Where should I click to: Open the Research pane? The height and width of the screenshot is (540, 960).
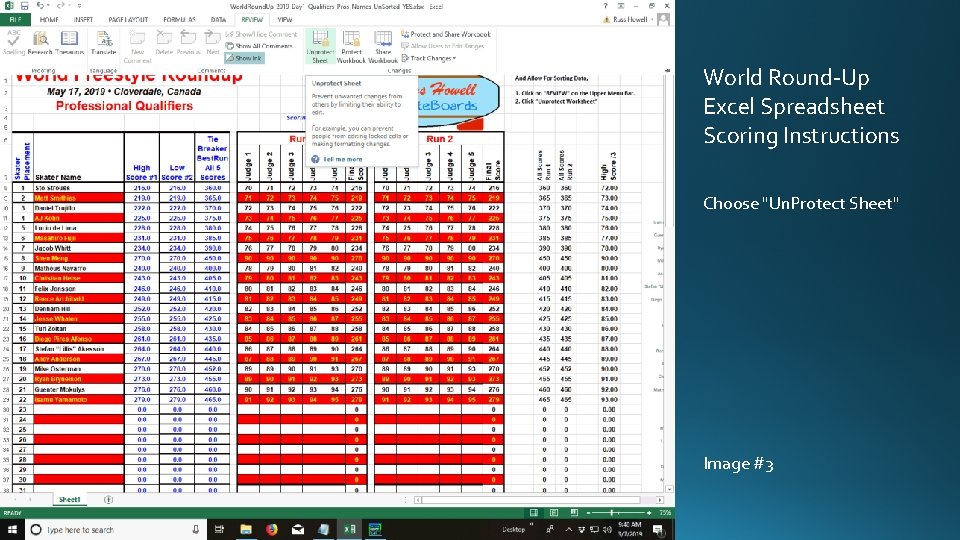(x=40, y=43)
